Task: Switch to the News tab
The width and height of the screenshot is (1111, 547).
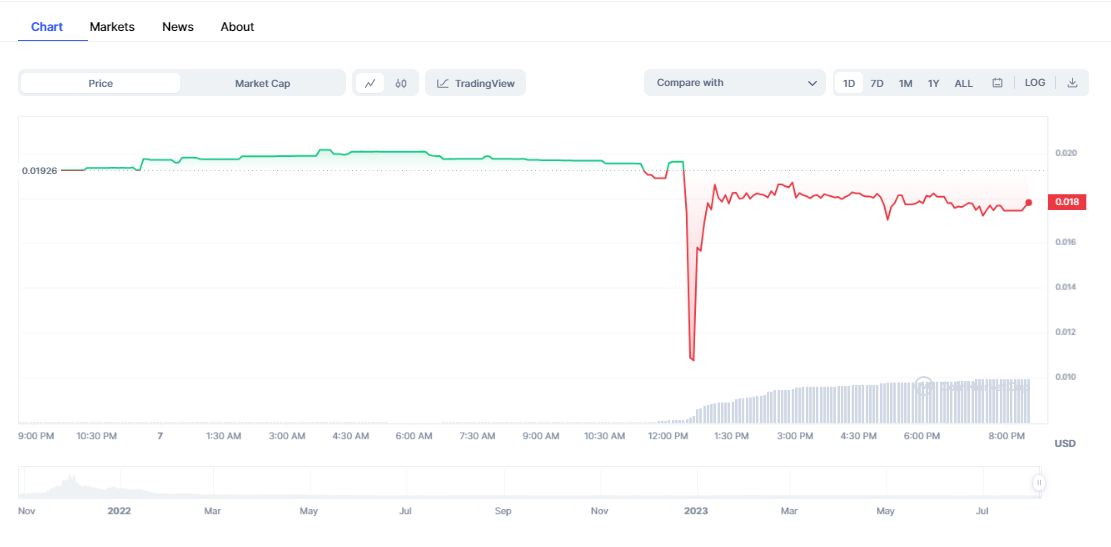Action: pyautogui.click(x=178, y=27)
